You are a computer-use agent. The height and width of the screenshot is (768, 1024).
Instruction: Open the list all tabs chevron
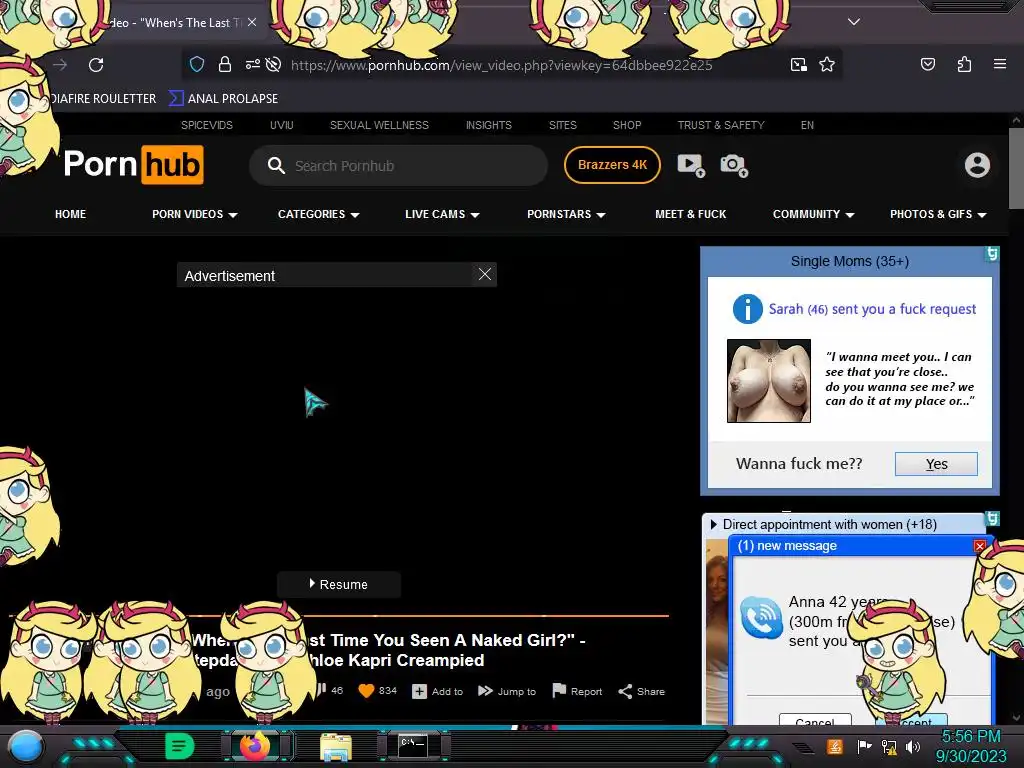click(x=854, y=22)
